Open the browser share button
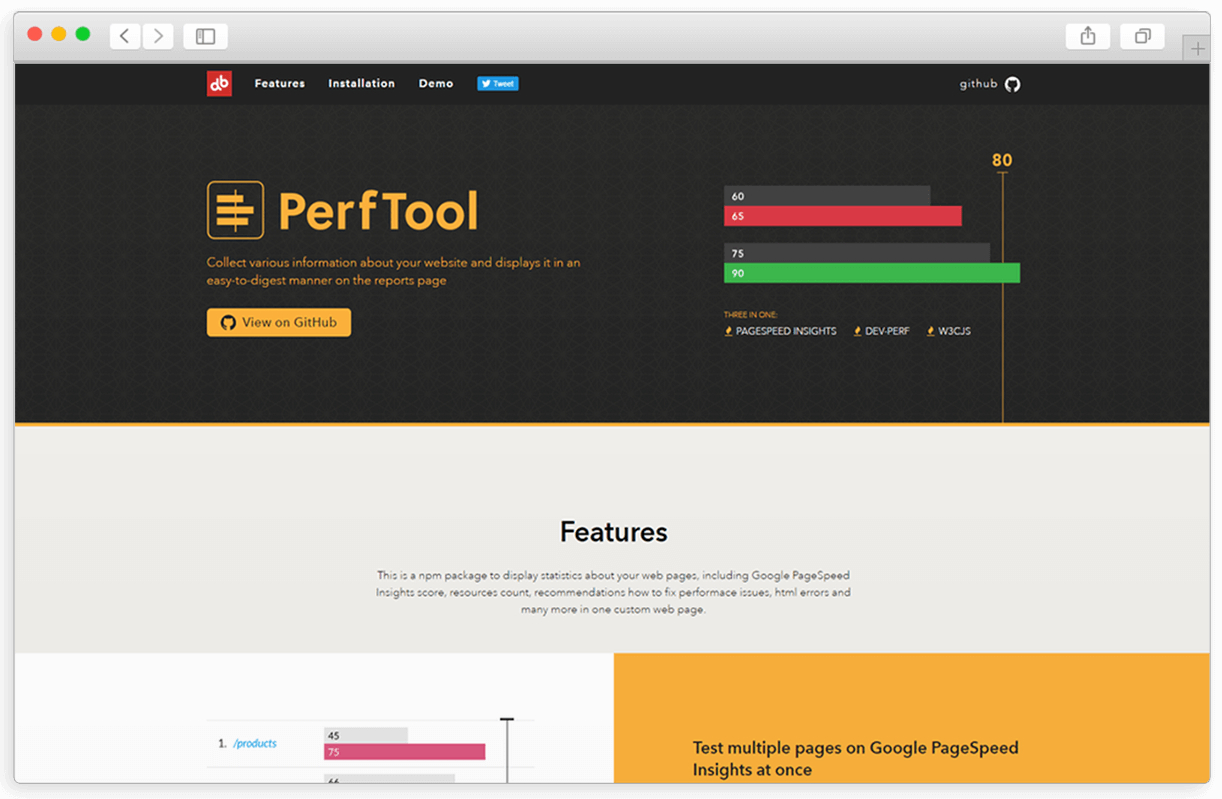Viewport: 1222px width, 799px height. [x=1088, y=36]
